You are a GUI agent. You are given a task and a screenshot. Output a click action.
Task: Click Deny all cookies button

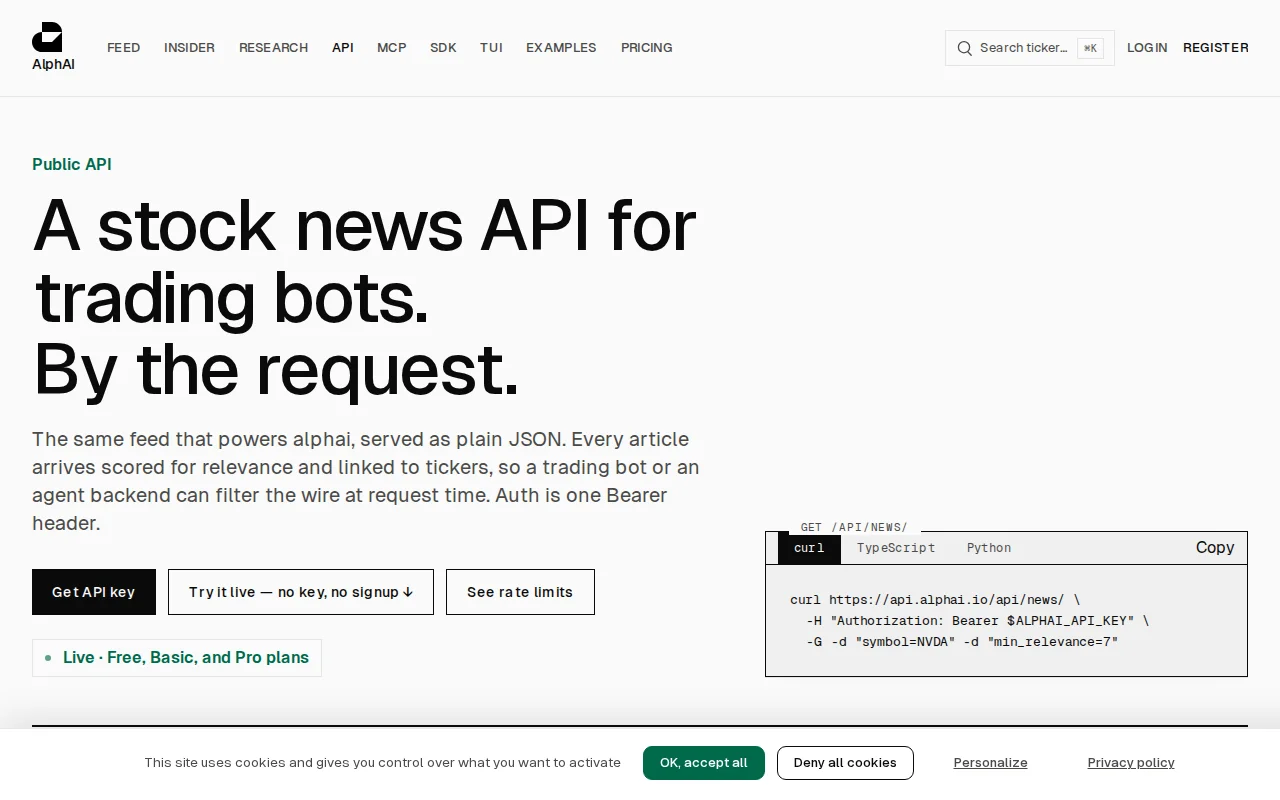point(845,763)
